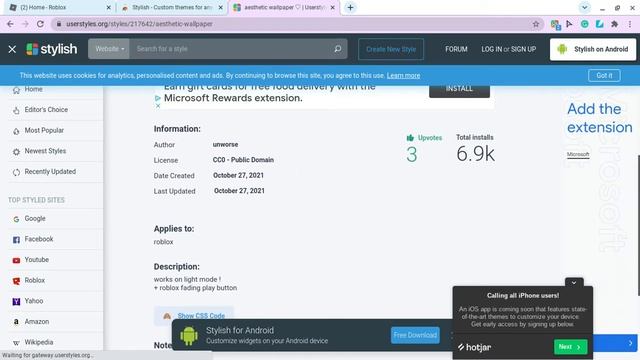
Task: Switch to the Stylish Custom themes tab
Action: (x=171, y=7)
